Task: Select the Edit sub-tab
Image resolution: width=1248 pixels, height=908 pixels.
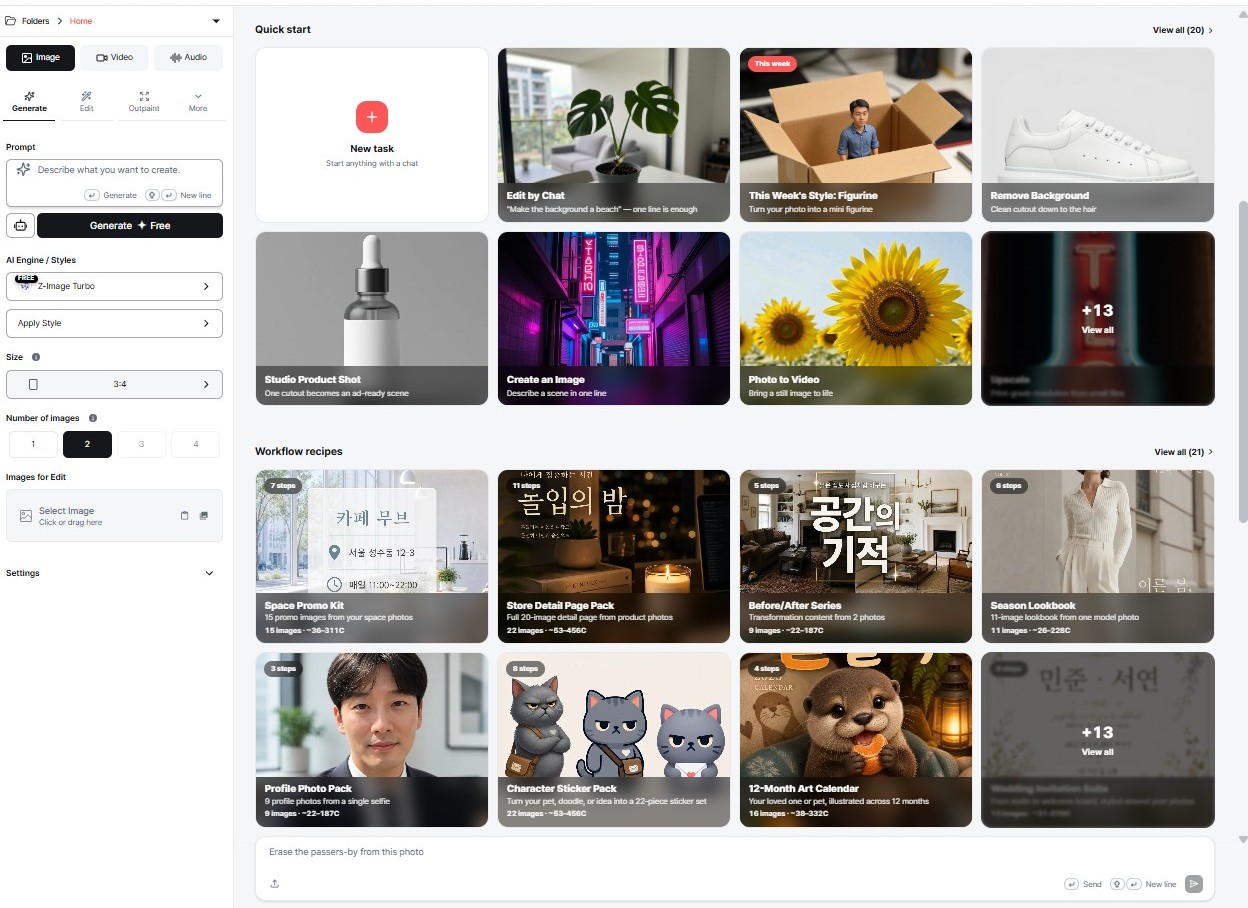Action: click(86, 102)
